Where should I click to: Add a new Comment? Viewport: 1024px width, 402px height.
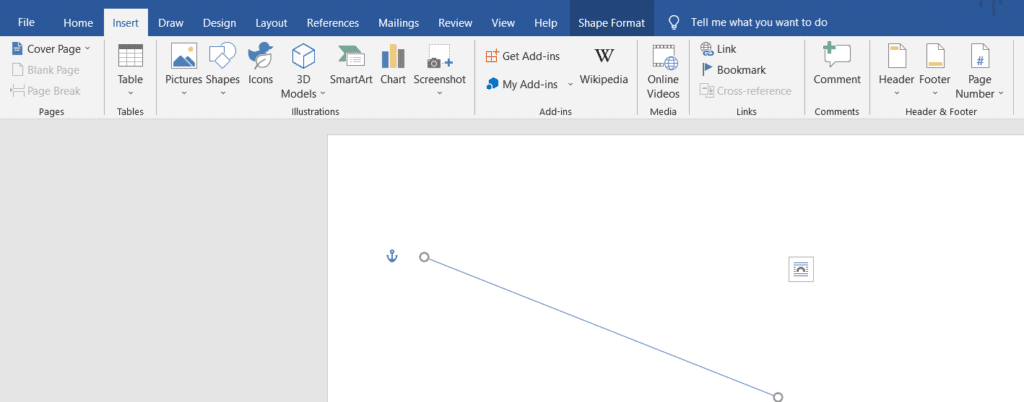(x=836, y=66)
